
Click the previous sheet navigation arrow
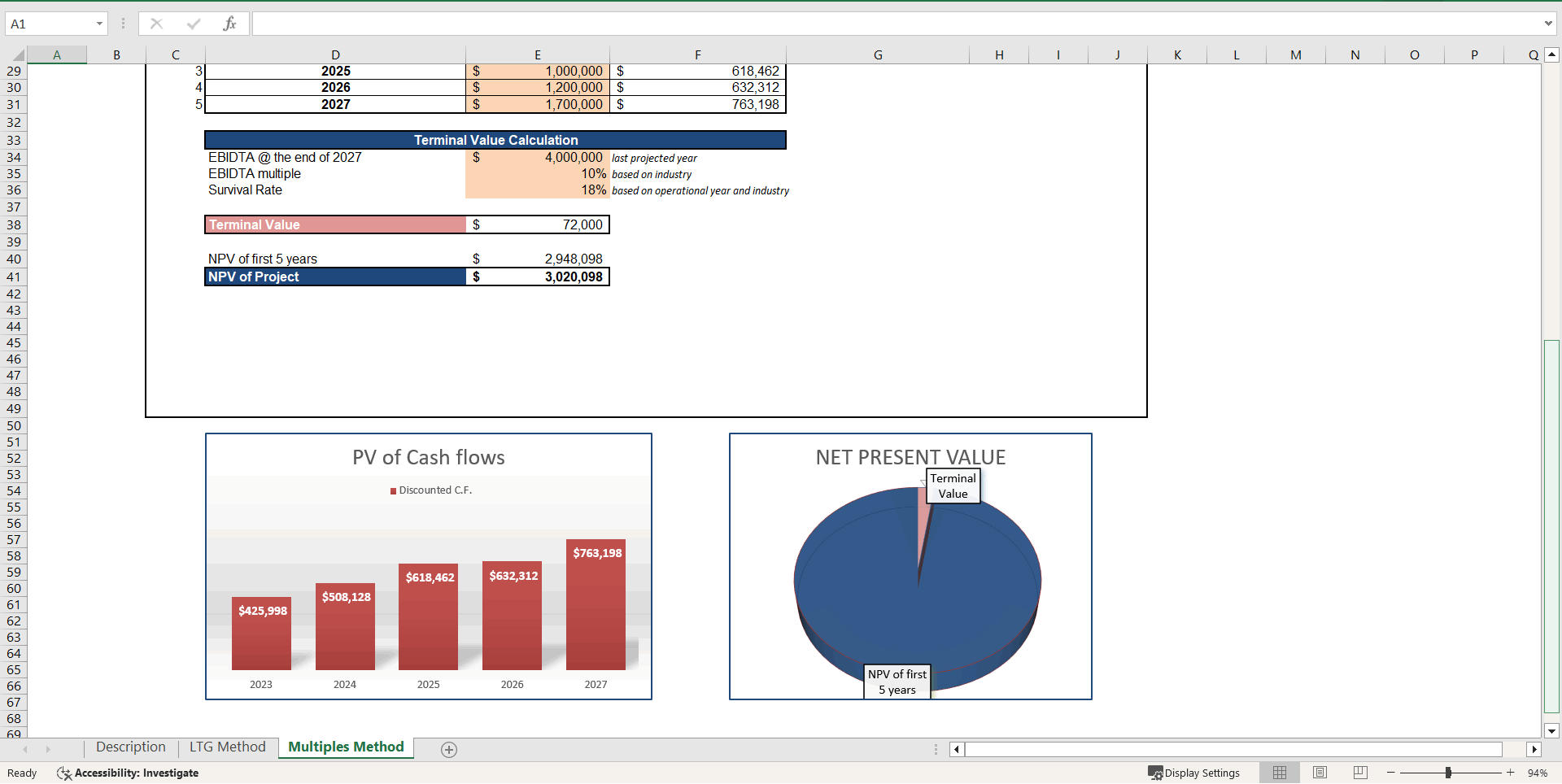(24, 749)
